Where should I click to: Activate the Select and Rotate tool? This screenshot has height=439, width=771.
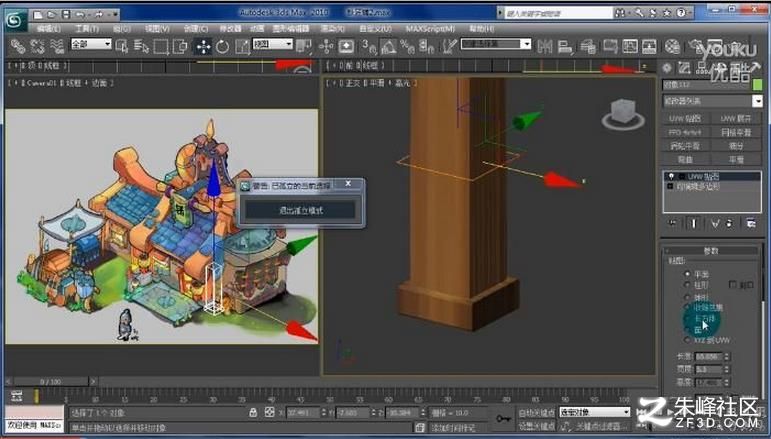click(223, 46)
